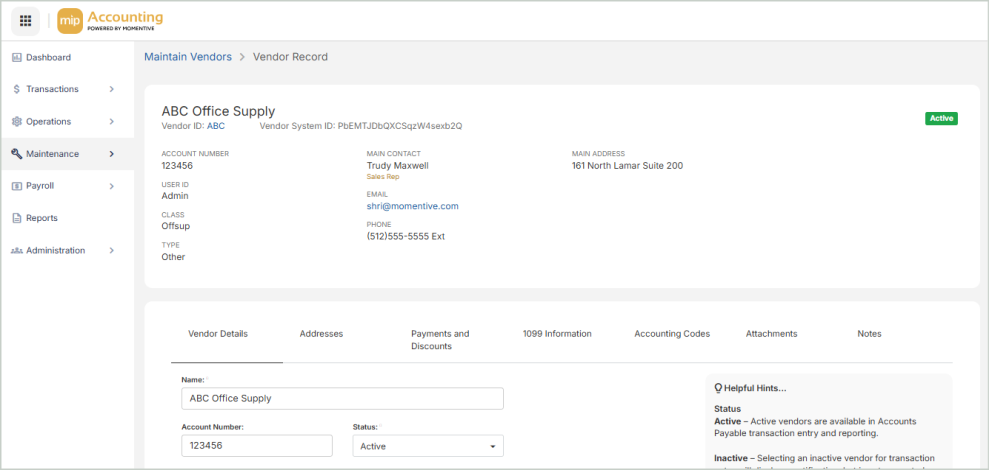Expand the Transactions menu chevron
This screenshot has width=989, height=470.
111,90
